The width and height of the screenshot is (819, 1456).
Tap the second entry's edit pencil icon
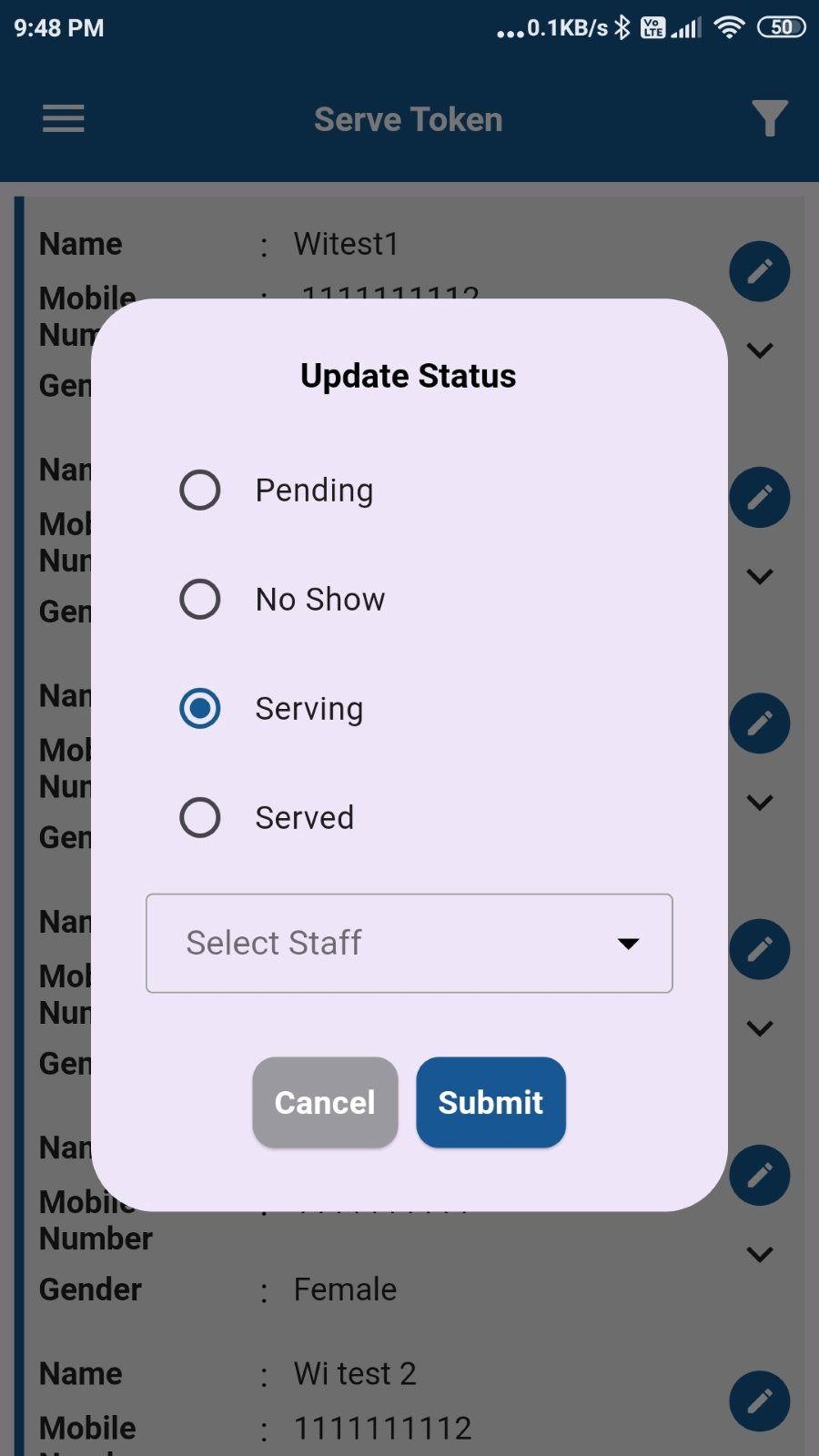tap(760, 498)
